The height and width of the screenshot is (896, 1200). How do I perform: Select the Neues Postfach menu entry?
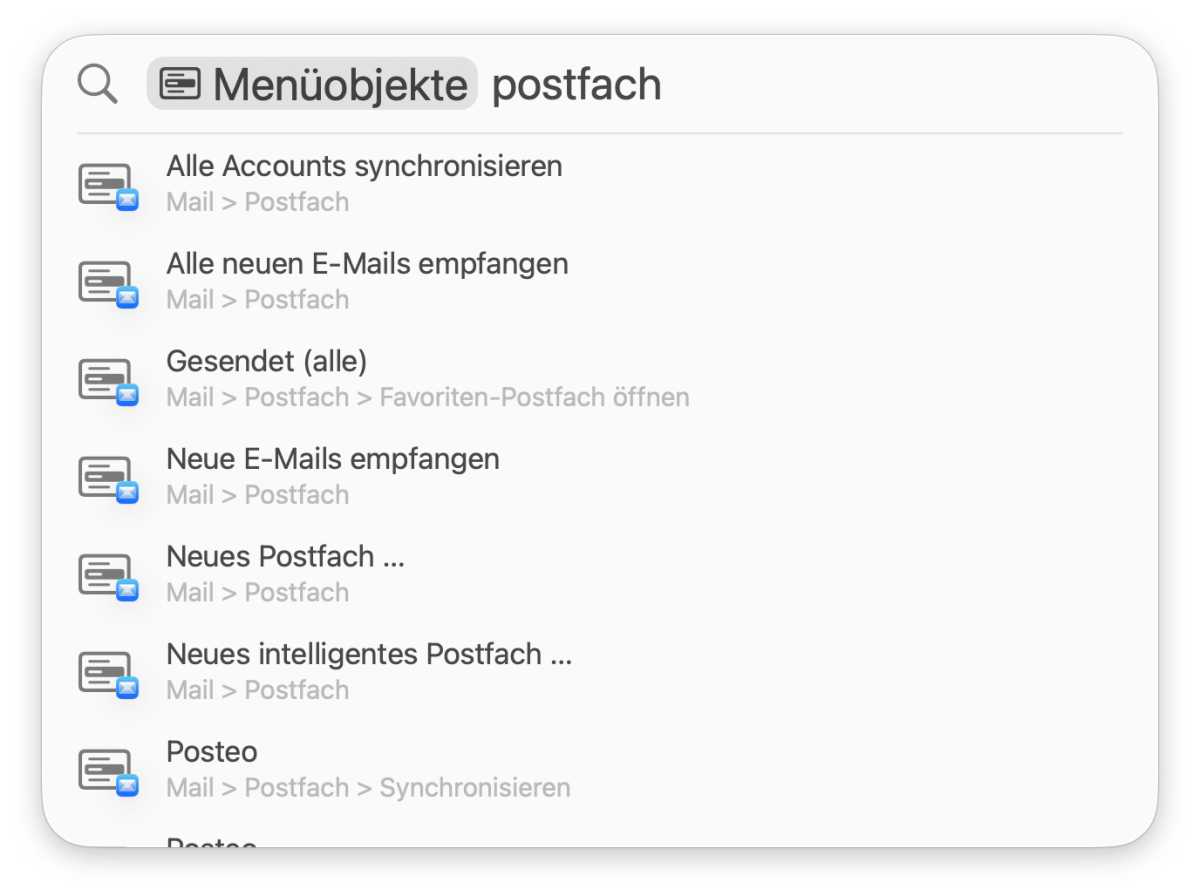point(285,557)
